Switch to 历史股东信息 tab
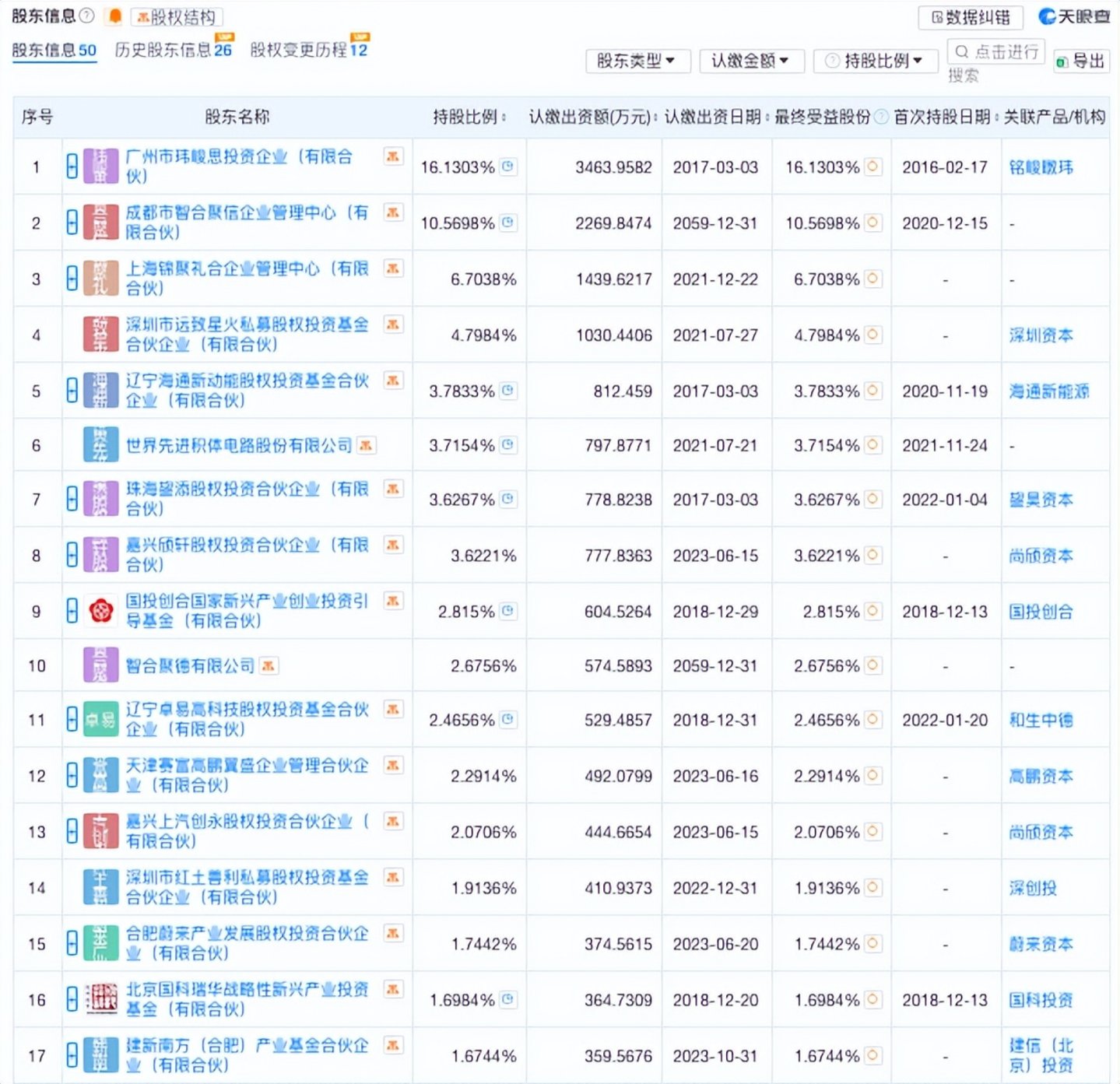The width and height of the screenshot is (1120, 1084). tap(173, 50)
